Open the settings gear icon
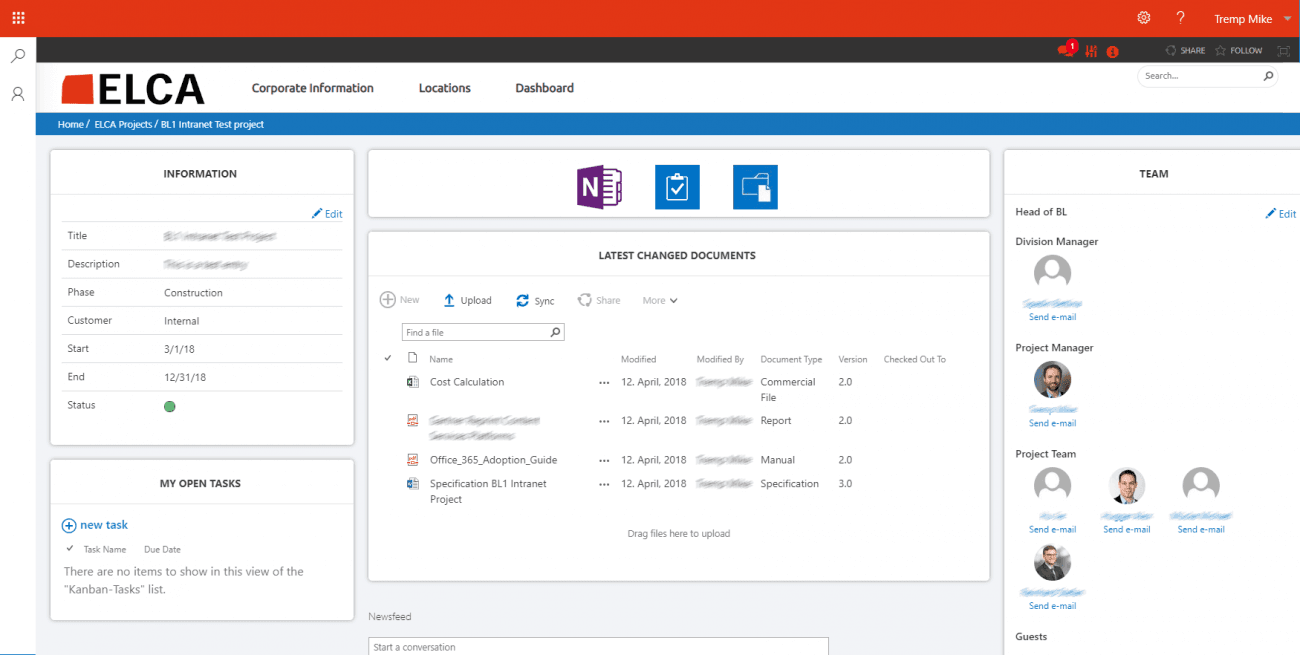 [x=1144, y=18]
